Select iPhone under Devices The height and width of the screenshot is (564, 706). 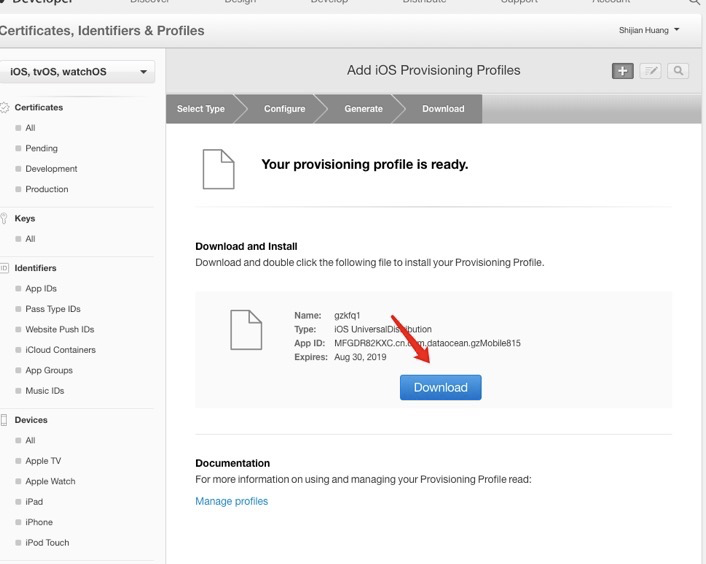39,522
